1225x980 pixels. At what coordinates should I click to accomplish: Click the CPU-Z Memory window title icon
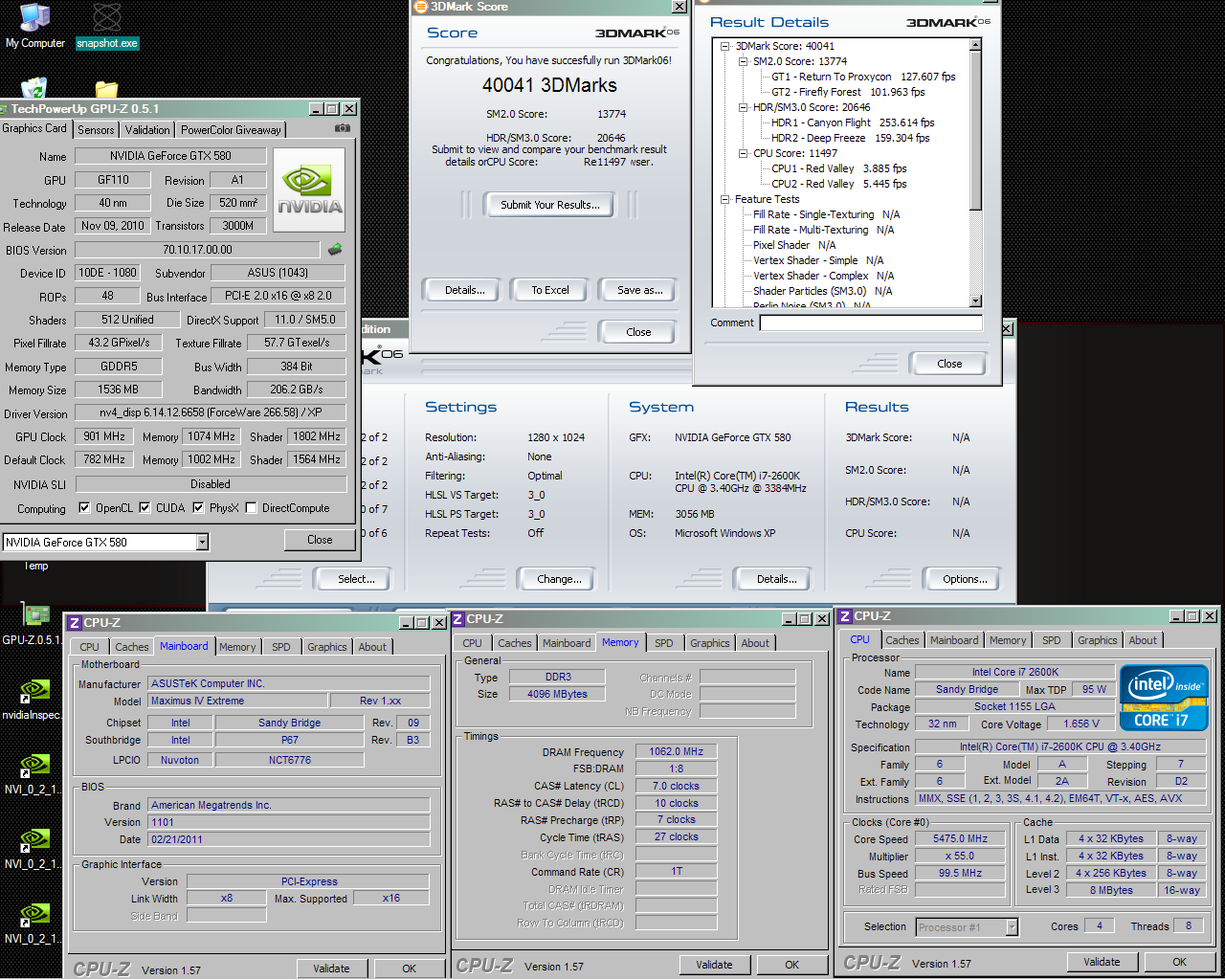click(x=457, y=619)
